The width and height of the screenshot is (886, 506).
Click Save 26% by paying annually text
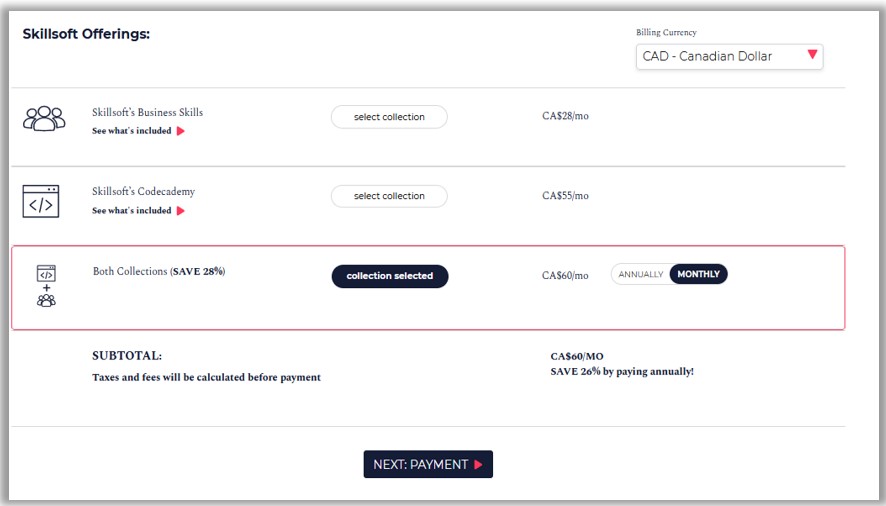[x=621, y=372]
